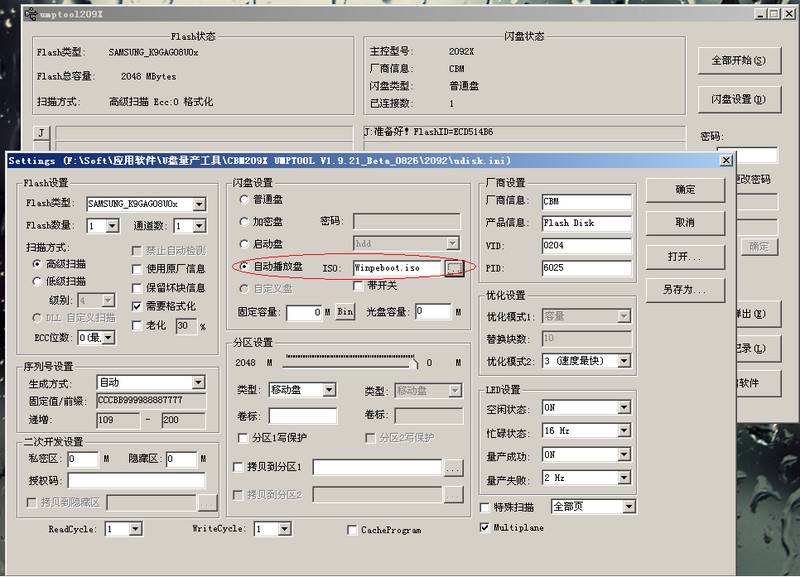The image size is (800, 577).
Task: Click the VID input field
Action: click(586, 245)
